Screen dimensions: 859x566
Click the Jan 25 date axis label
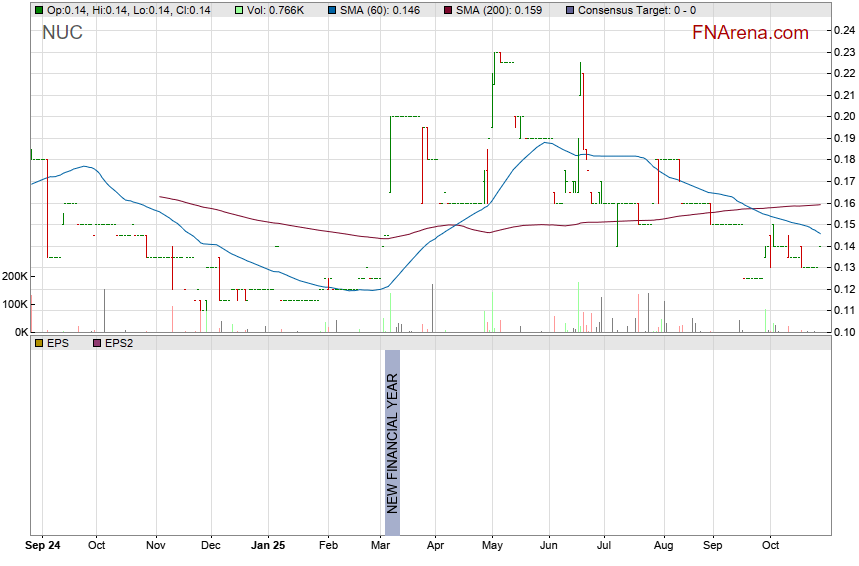point(268,546)
